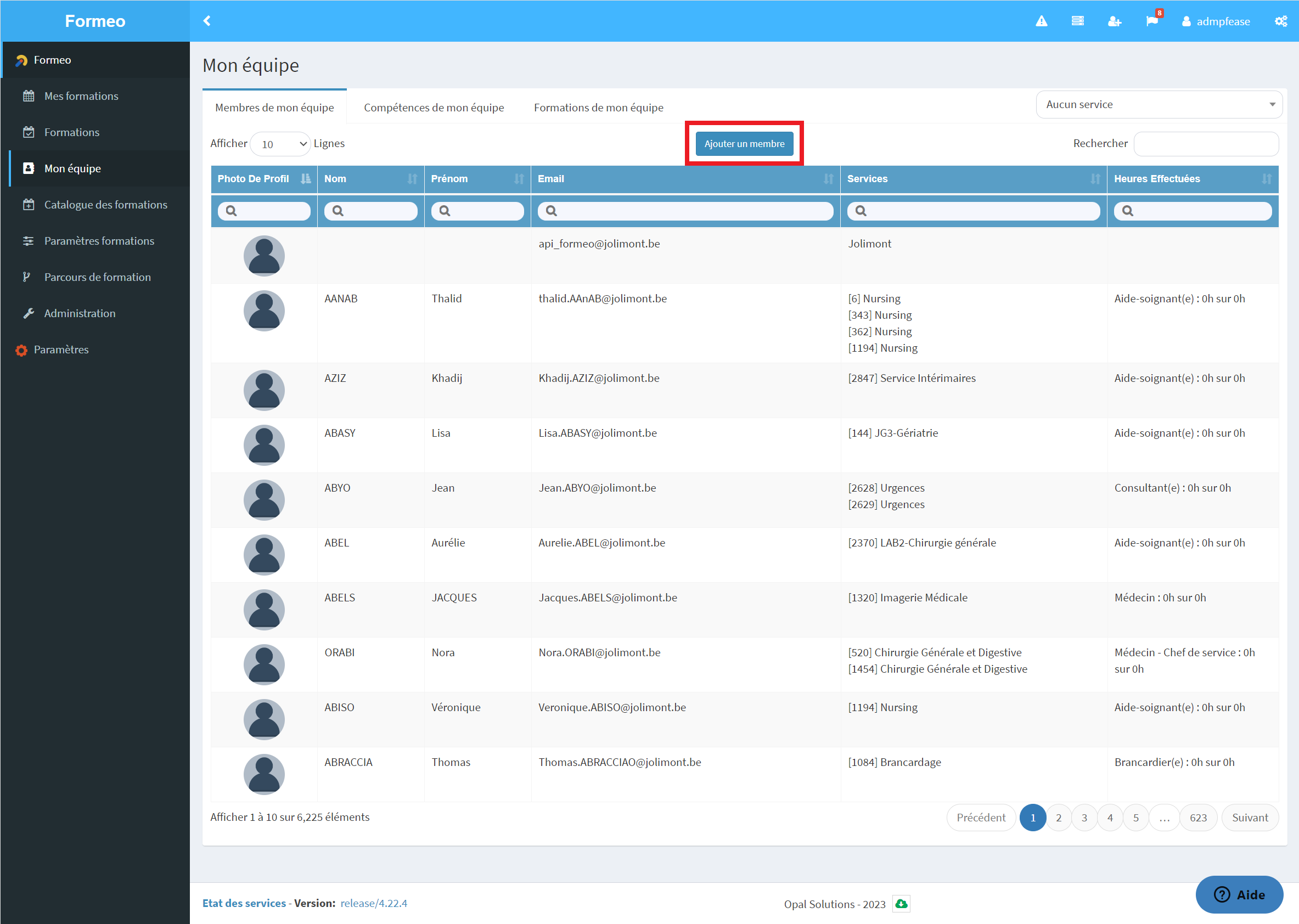1299x924 pixels.
Task: Select Mon équipe in sidebar
Action: click(95, 168)
